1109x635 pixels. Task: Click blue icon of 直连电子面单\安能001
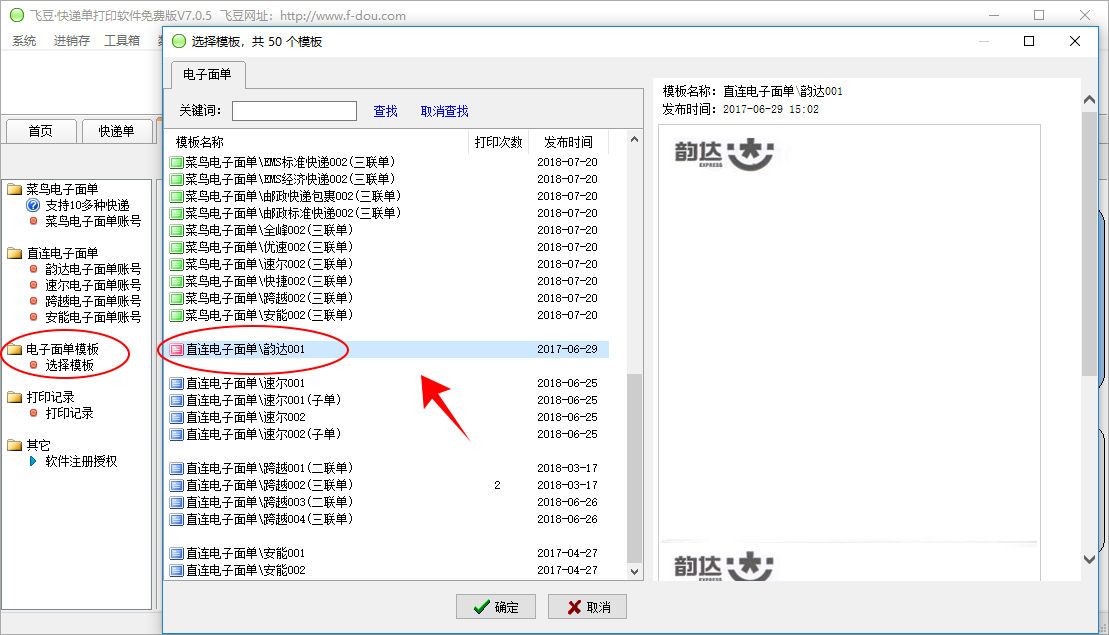177,553
